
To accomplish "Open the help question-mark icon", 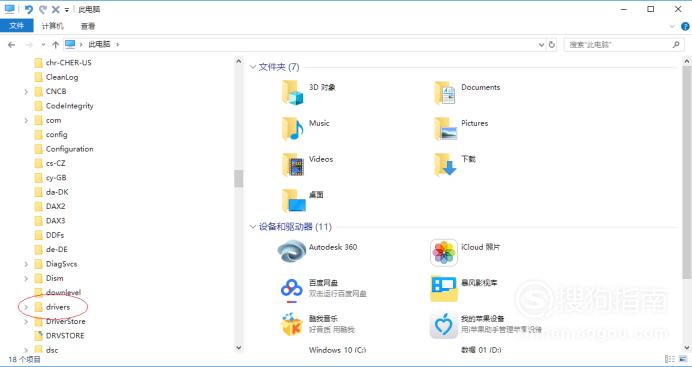I will click(685, 26).
